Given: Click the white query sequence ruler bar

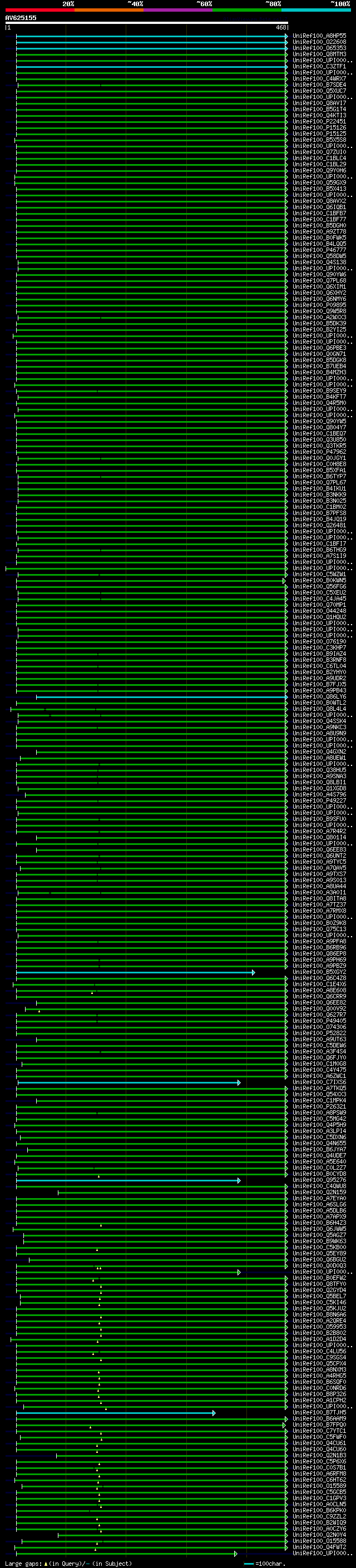Looking at the screenshot, I should click(147, 22).
